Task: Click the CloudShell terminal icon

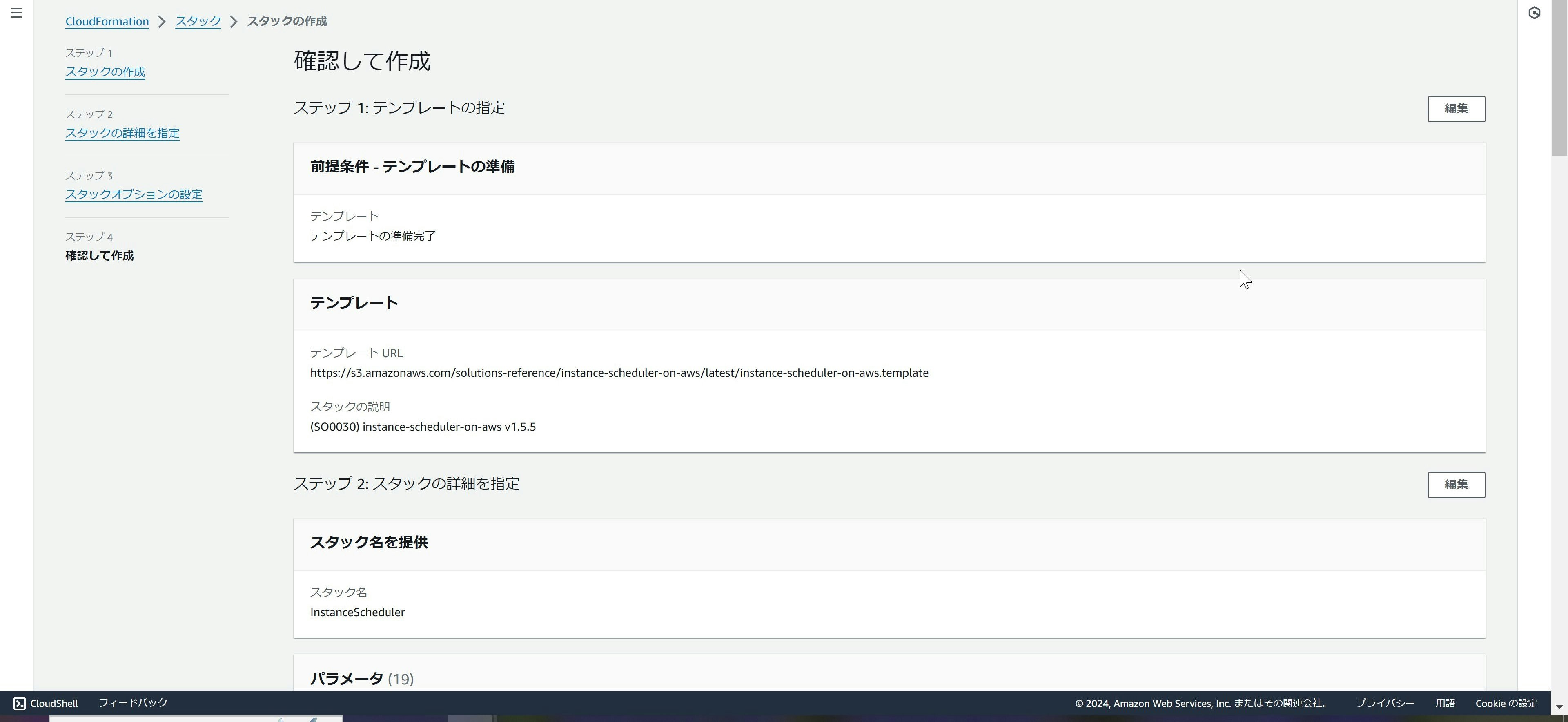Action: (20, 703)
